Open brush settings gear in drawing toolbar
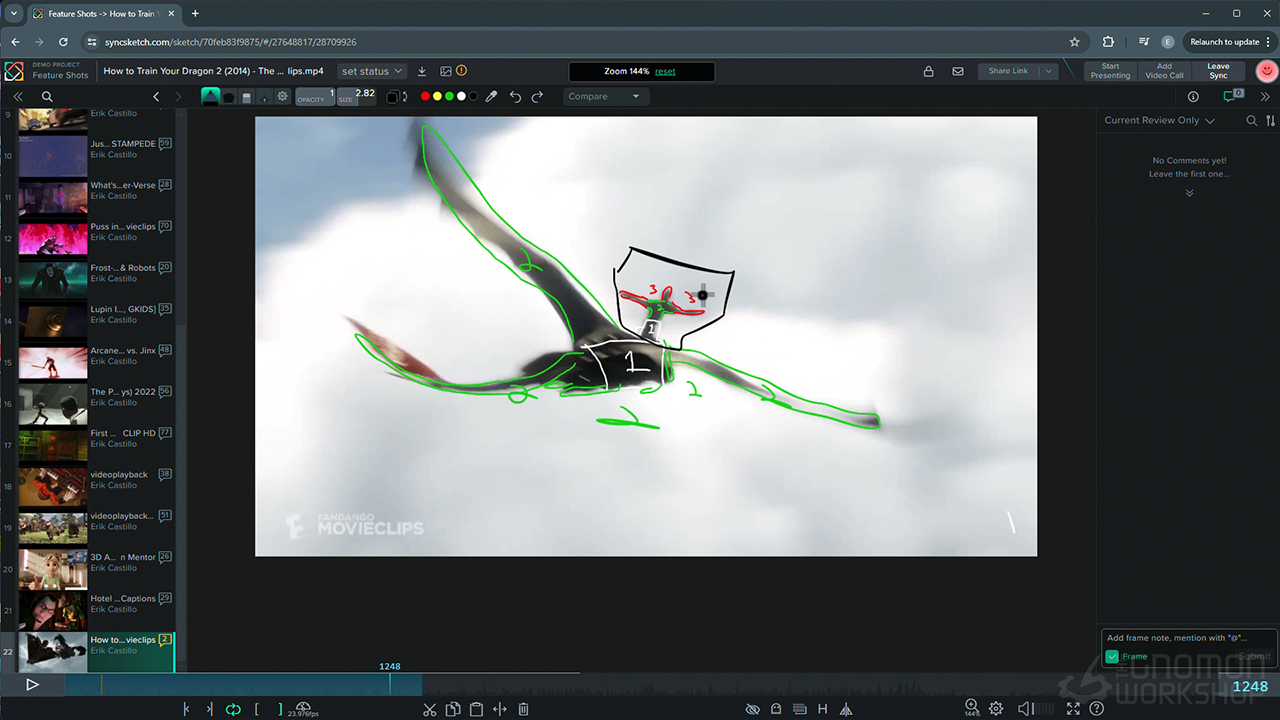The image size is (1280, 720). 283,97
